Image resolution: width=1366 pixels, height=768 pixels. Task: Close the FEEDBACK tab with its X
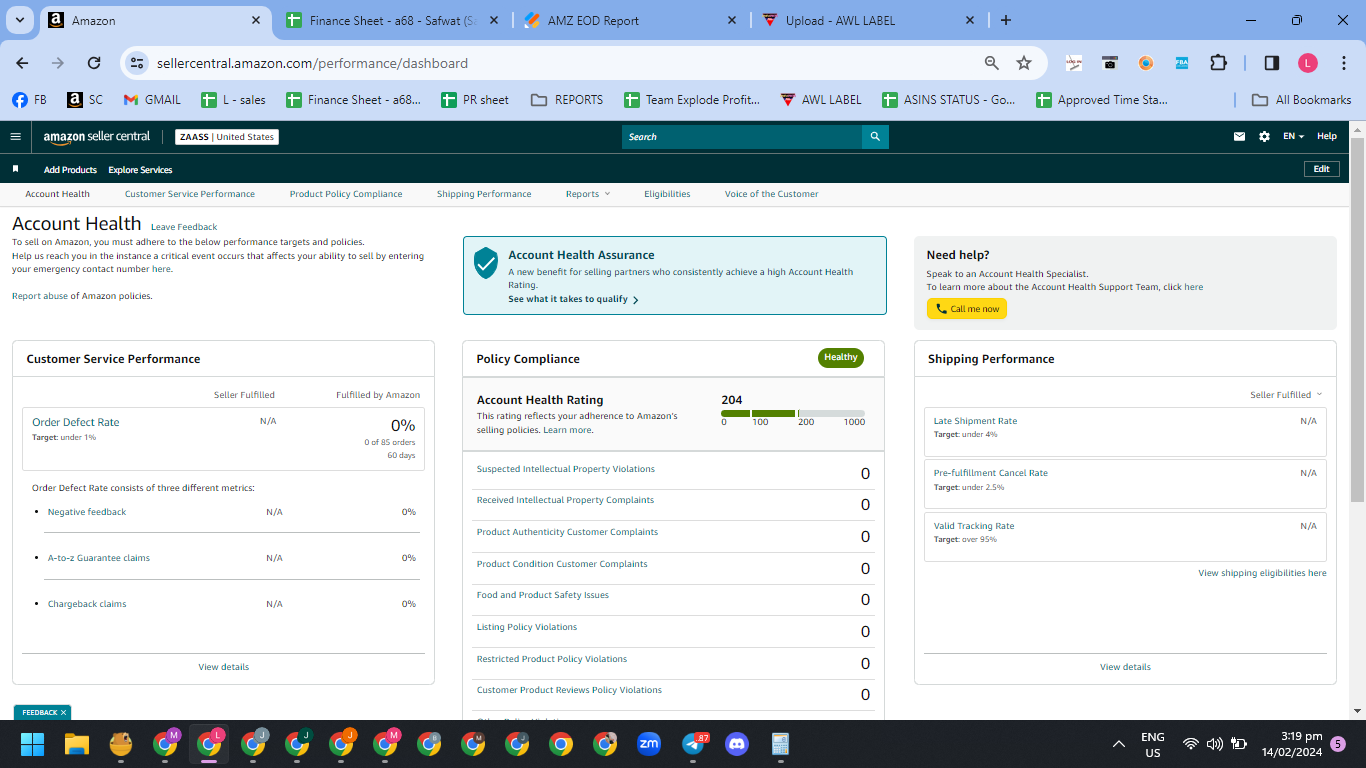click(x=63, y=713)
